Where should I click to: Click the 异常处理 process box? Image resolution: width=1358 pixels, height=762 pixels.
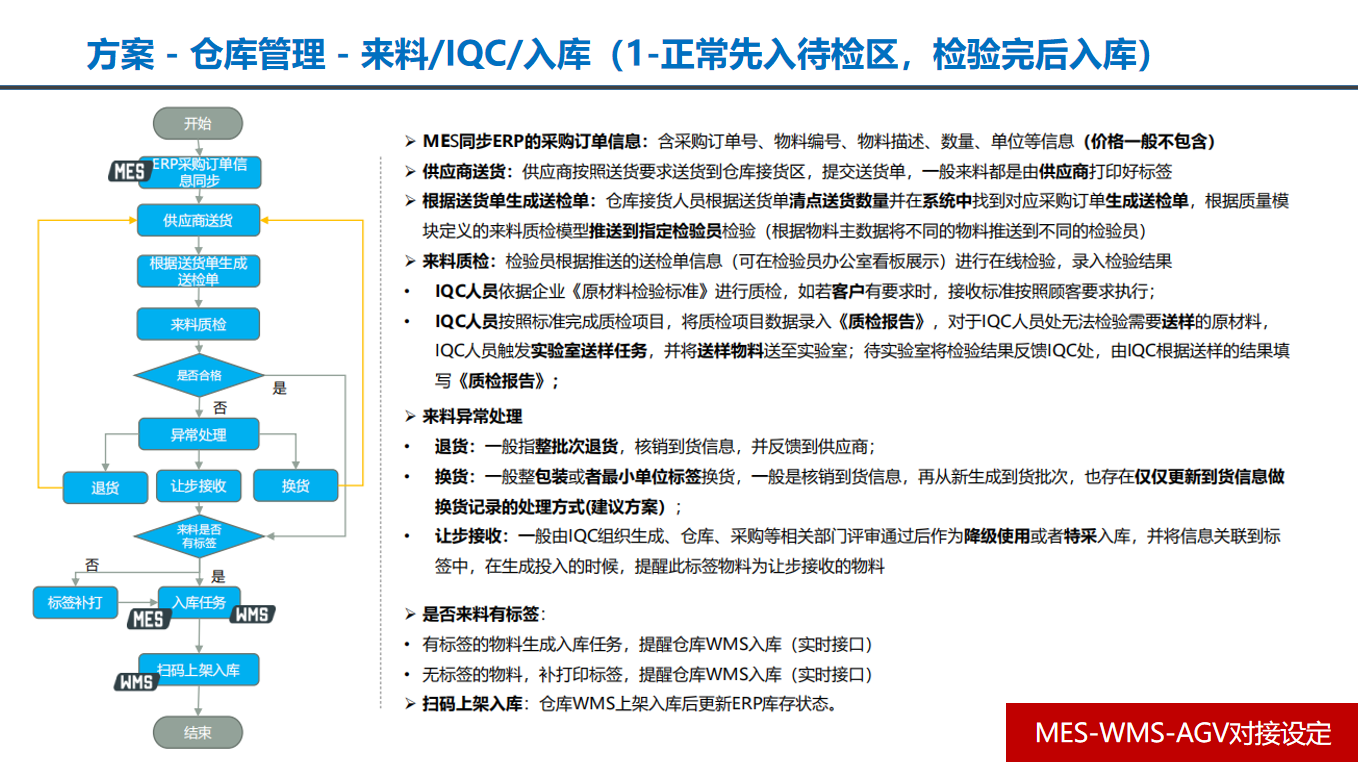198,435
